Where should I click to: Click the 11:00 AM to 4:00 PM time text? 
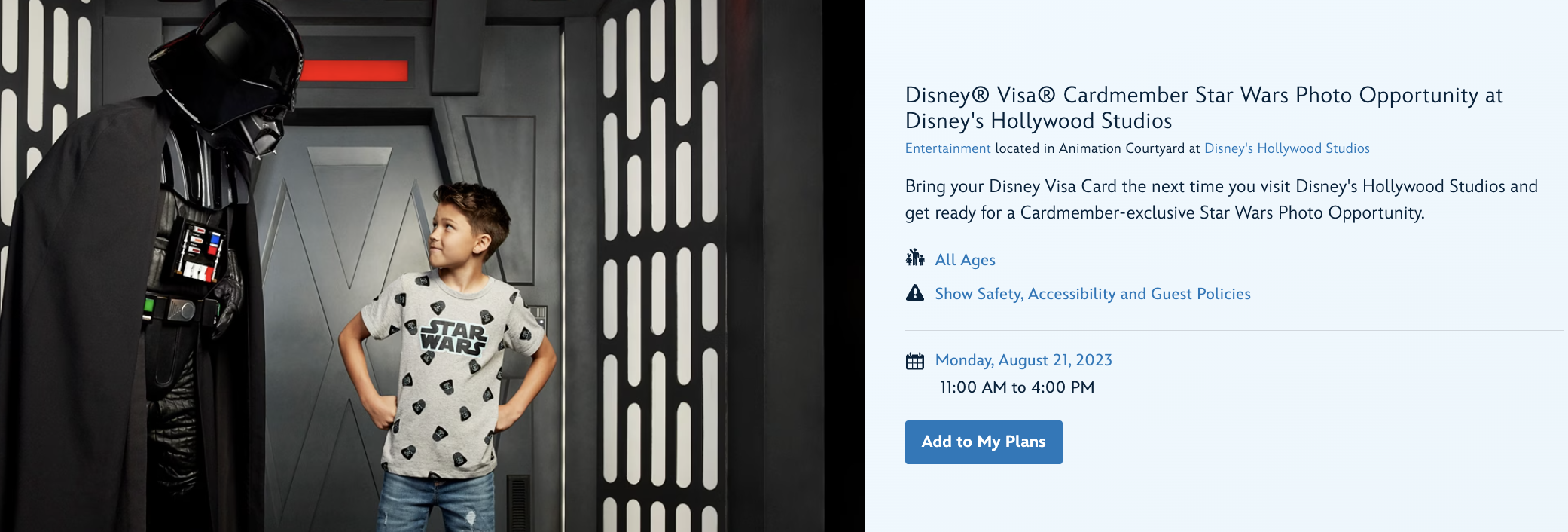pyautogui.click(x=1017, y=387)
